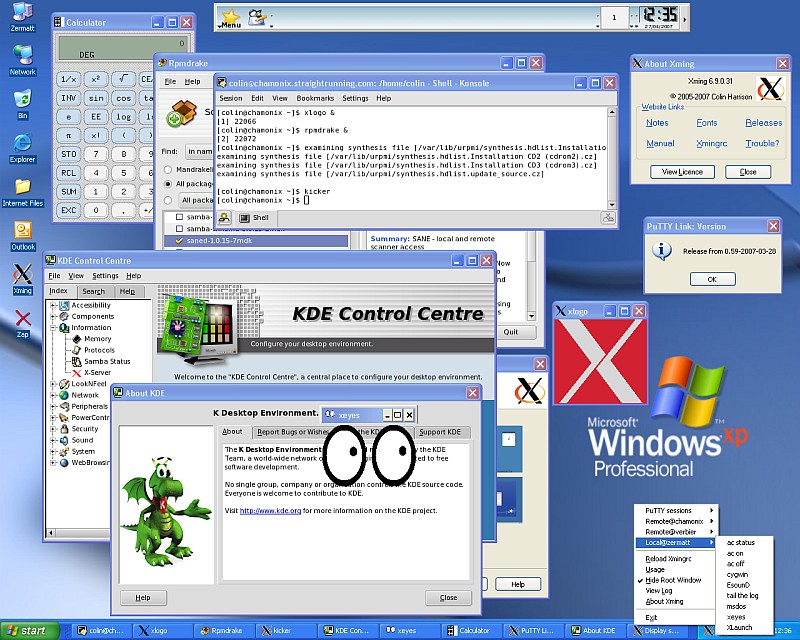Open the Bookmarks menu in Konsole
The height and width of the screenshot is (640, 800).
coord(315,98)
